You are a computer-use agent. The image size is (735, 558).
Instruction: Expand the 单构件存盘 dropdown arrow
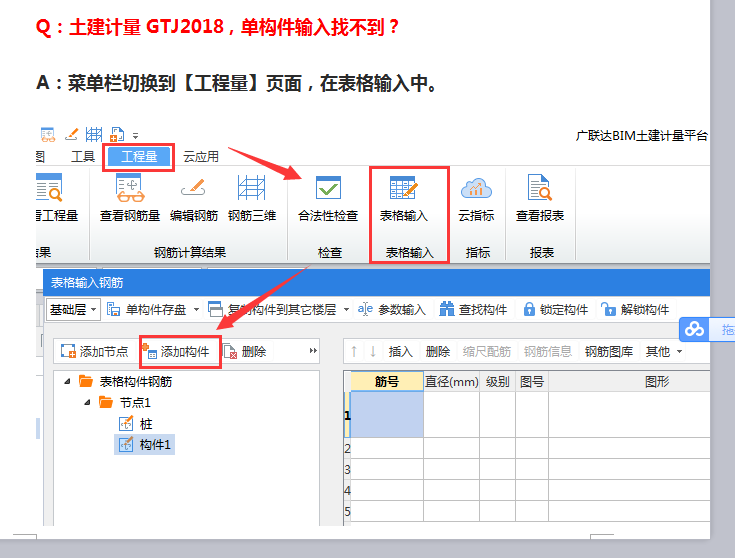coord(196,310)
